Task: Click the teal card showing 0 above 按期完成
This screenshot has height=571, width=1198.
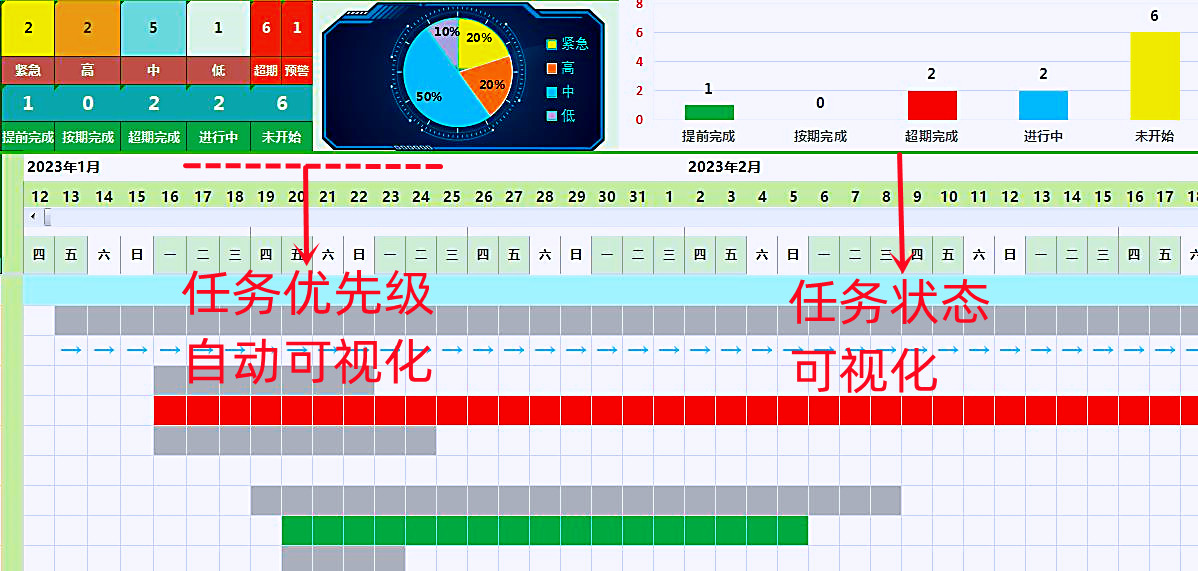Action: (87, 103)
